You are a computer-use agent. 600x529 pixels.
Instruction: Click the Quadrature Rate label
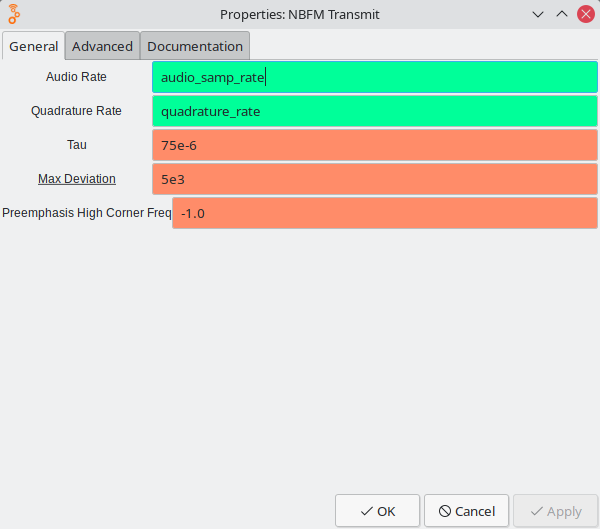[77, 111]
